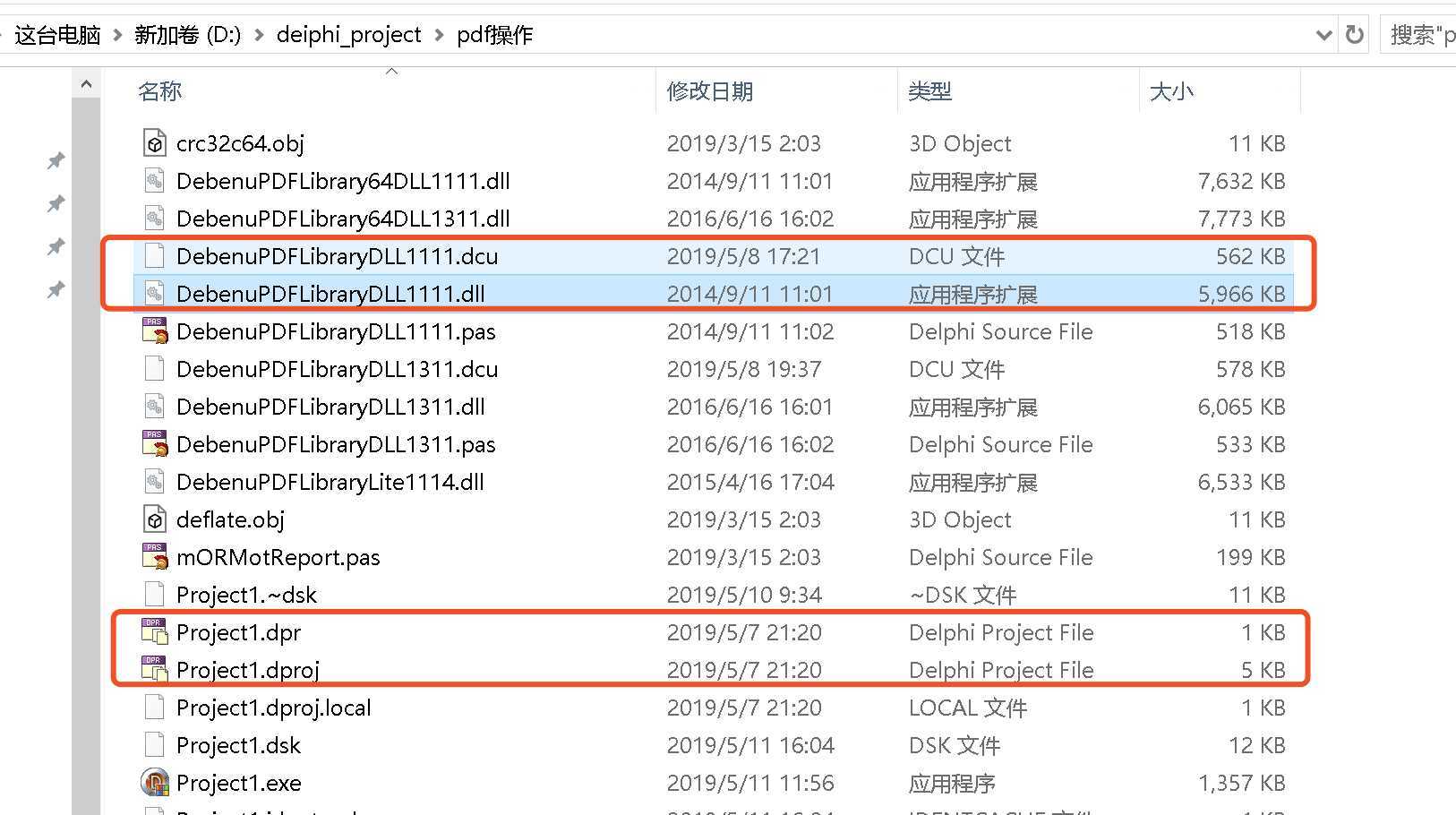Select the file name Project1.dproj.local

point(274,708)
